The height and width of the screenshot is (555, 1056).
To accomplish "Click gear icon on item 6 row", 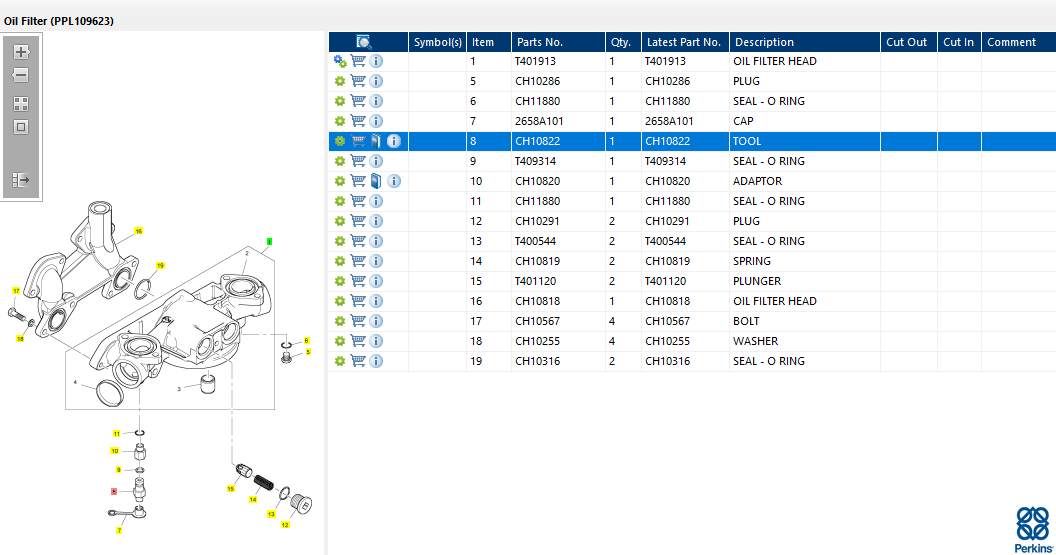I will 340,101.
